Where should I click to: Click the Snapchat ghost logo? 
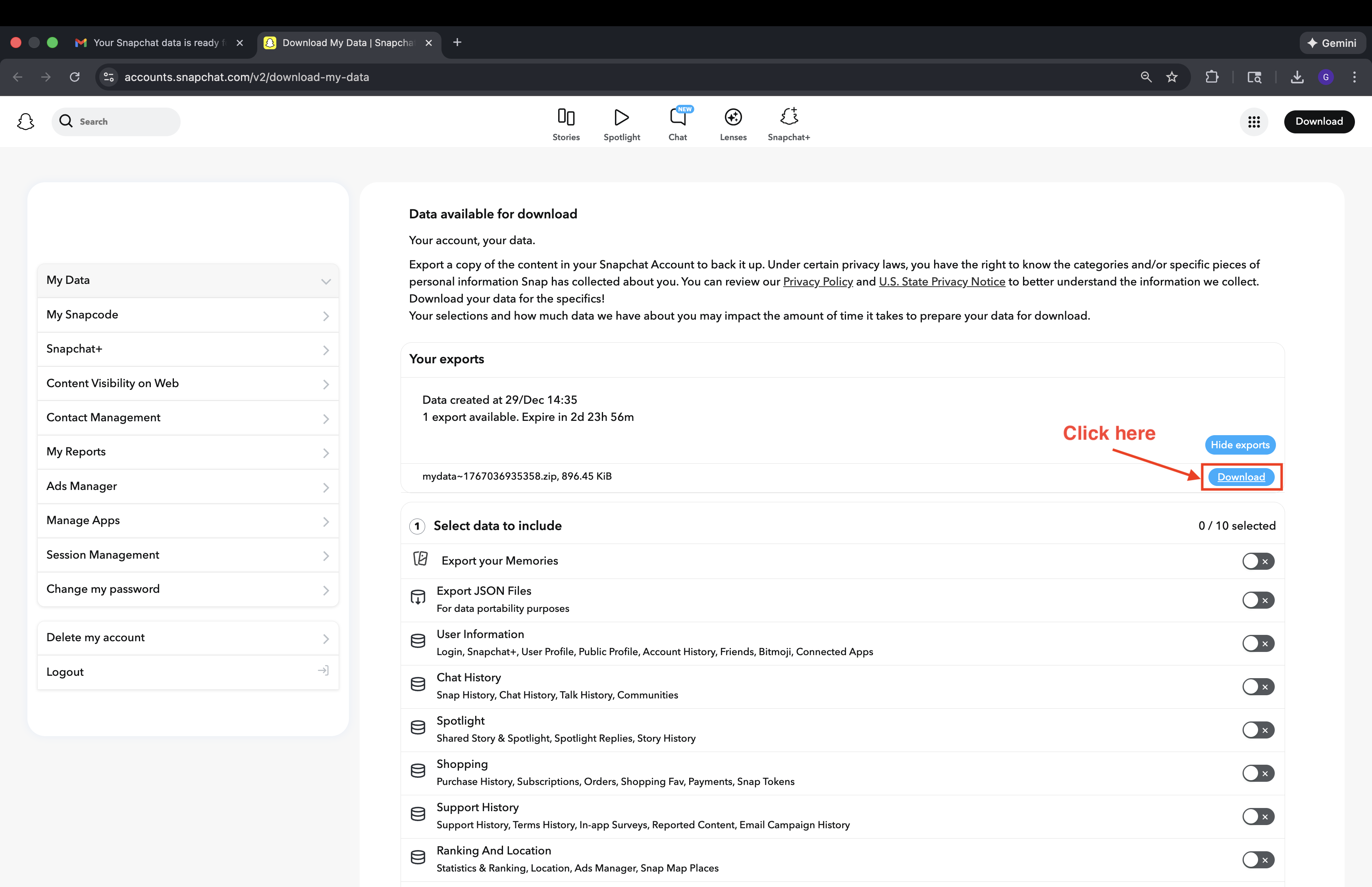25,121
